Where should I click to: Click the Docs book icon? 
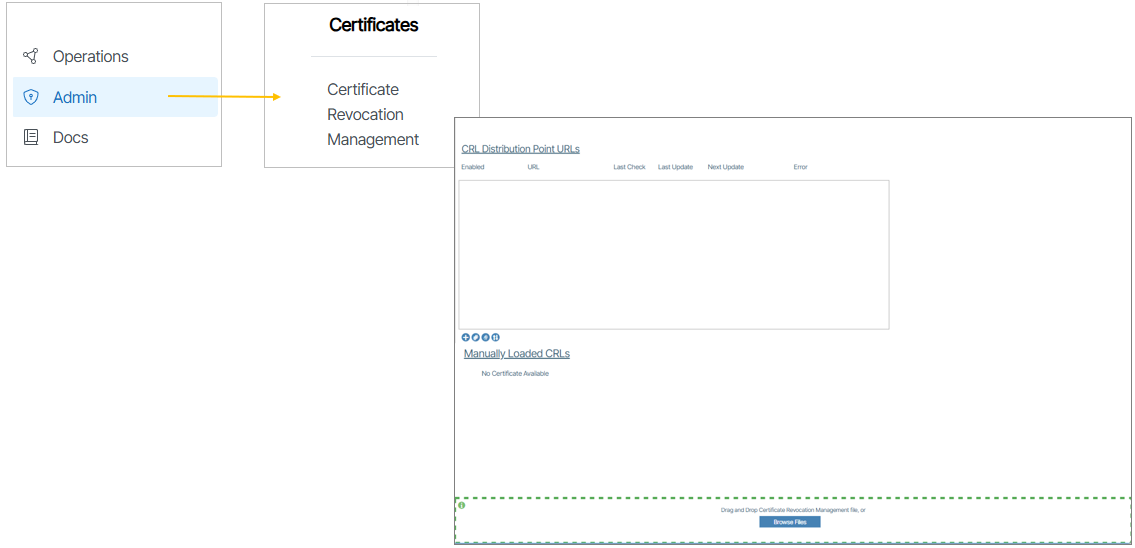tap(30, 137)
